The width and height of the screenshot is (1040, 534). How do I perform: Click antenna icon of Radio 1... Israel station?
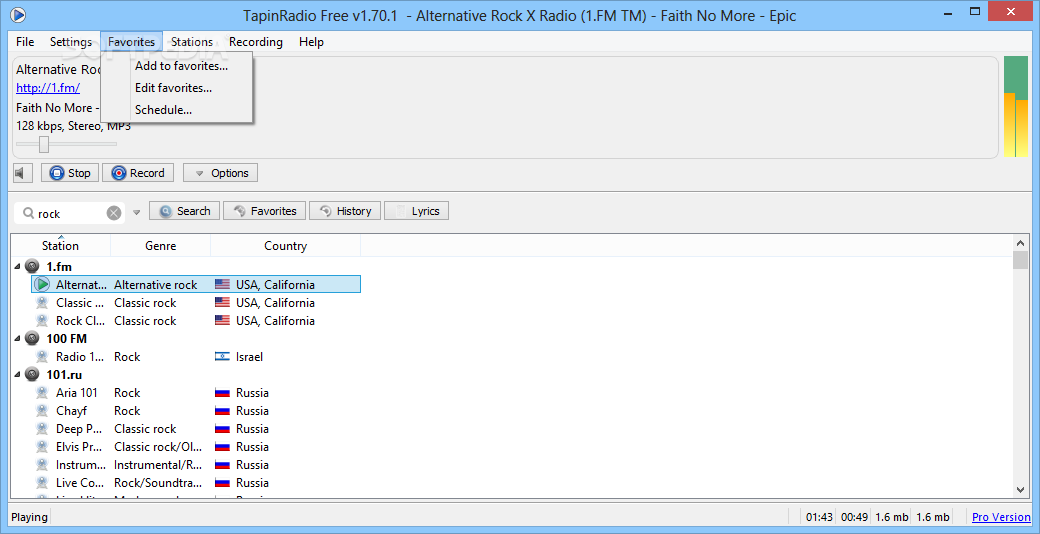(42, 356)
